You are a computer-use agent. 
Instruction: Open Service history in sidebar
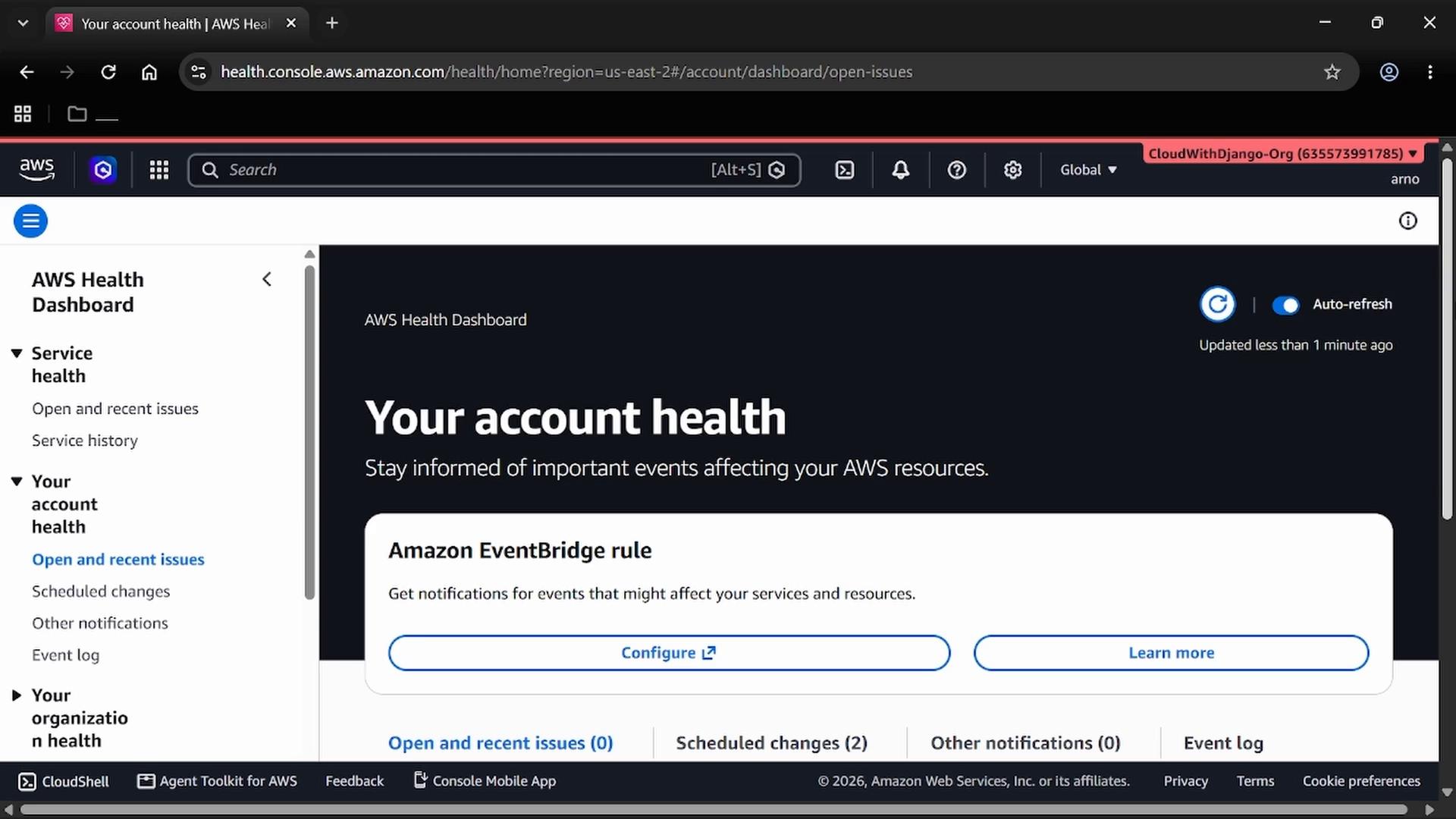pyautogui.click(x=85, y=441)
